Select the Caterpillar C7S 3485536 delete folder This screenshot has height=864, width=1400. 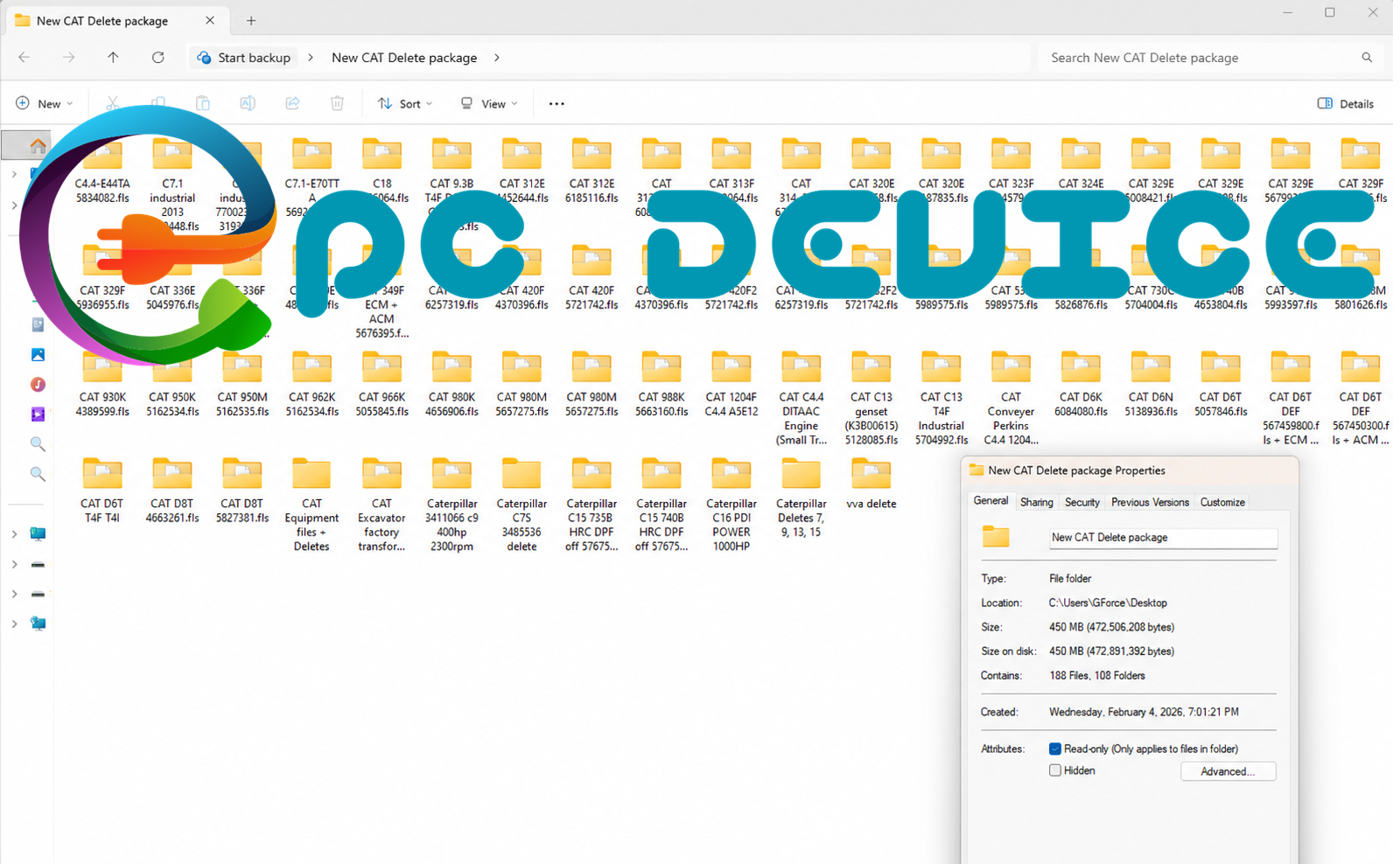521,505
